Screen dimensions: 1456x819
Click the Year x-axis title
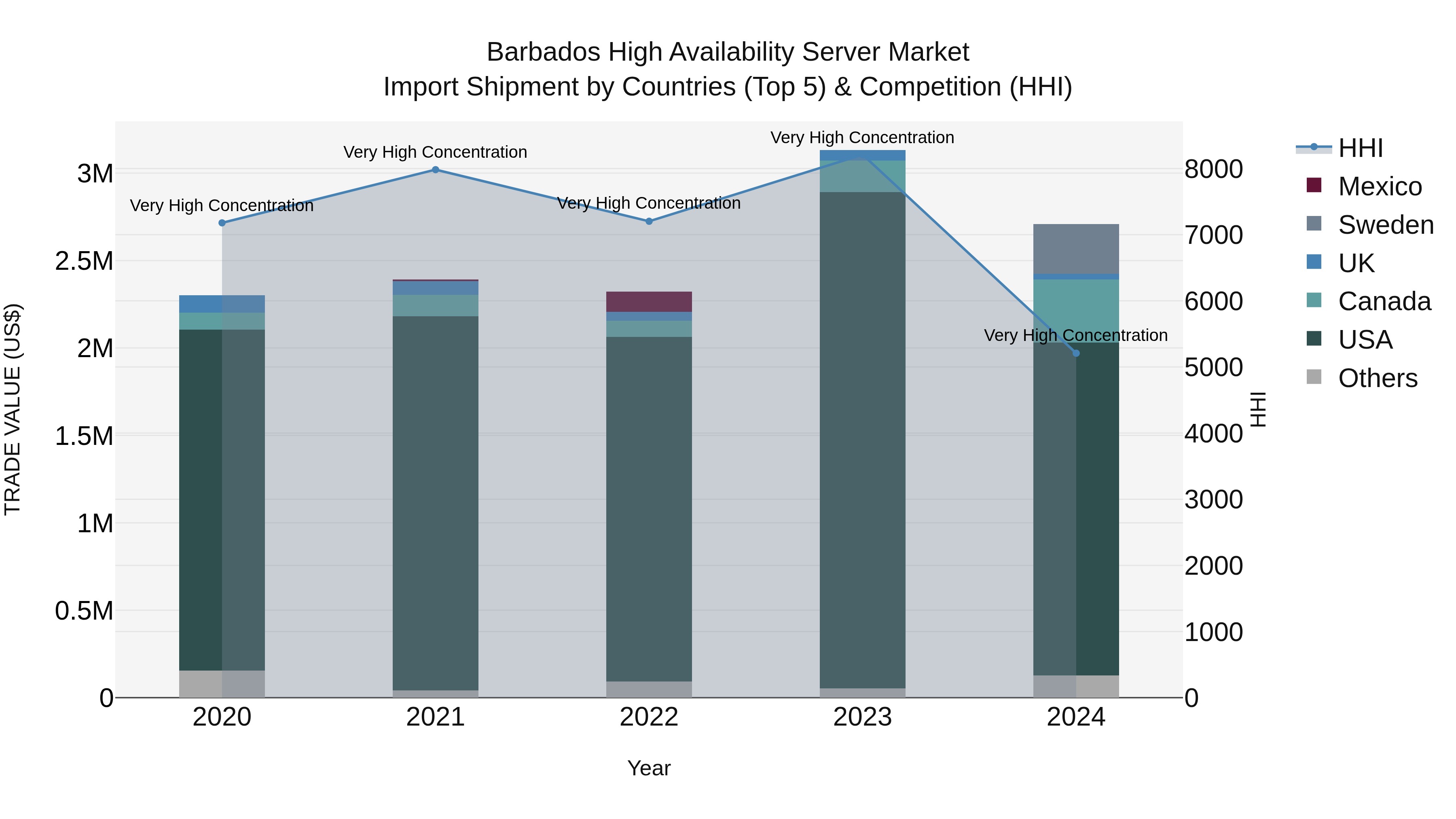tap(649, 769)
